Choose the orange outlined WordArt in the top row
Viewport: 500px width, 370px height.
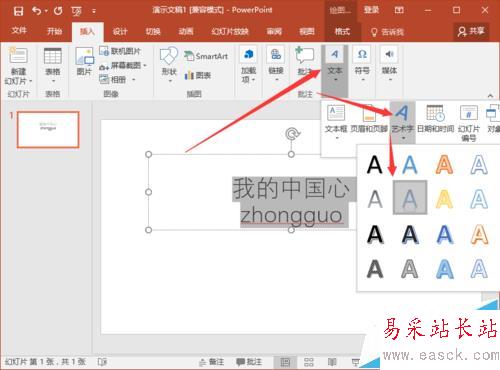444,164
